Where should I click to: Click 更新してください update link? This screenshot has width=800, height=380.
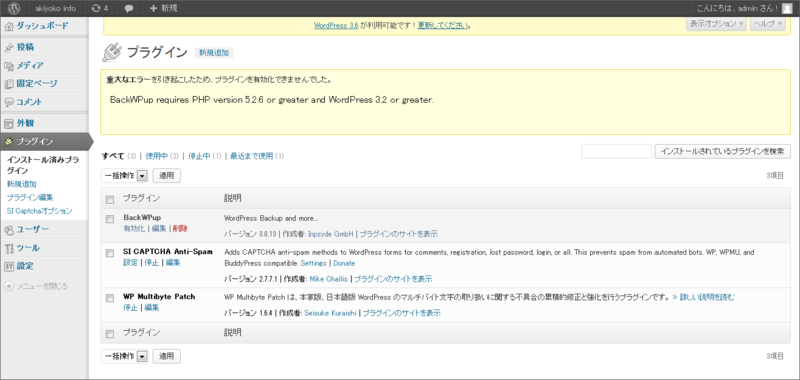click(x=443, y=25)
